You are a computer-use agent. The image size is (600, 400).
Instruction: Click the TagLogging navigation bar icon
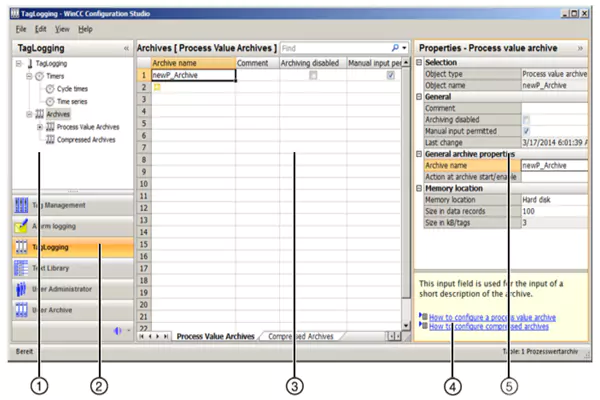point(21,247)
